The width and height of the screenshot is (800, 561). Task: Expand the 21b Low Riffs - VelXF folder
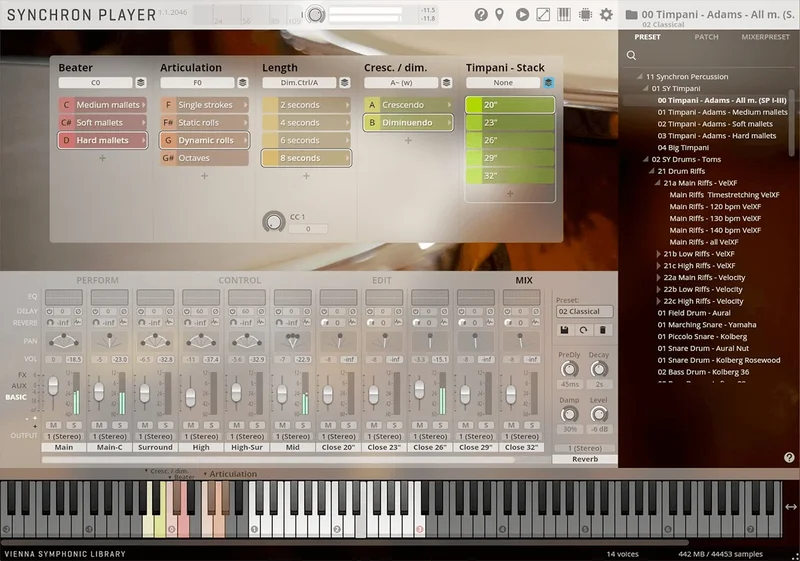click(x=659, y=253)
